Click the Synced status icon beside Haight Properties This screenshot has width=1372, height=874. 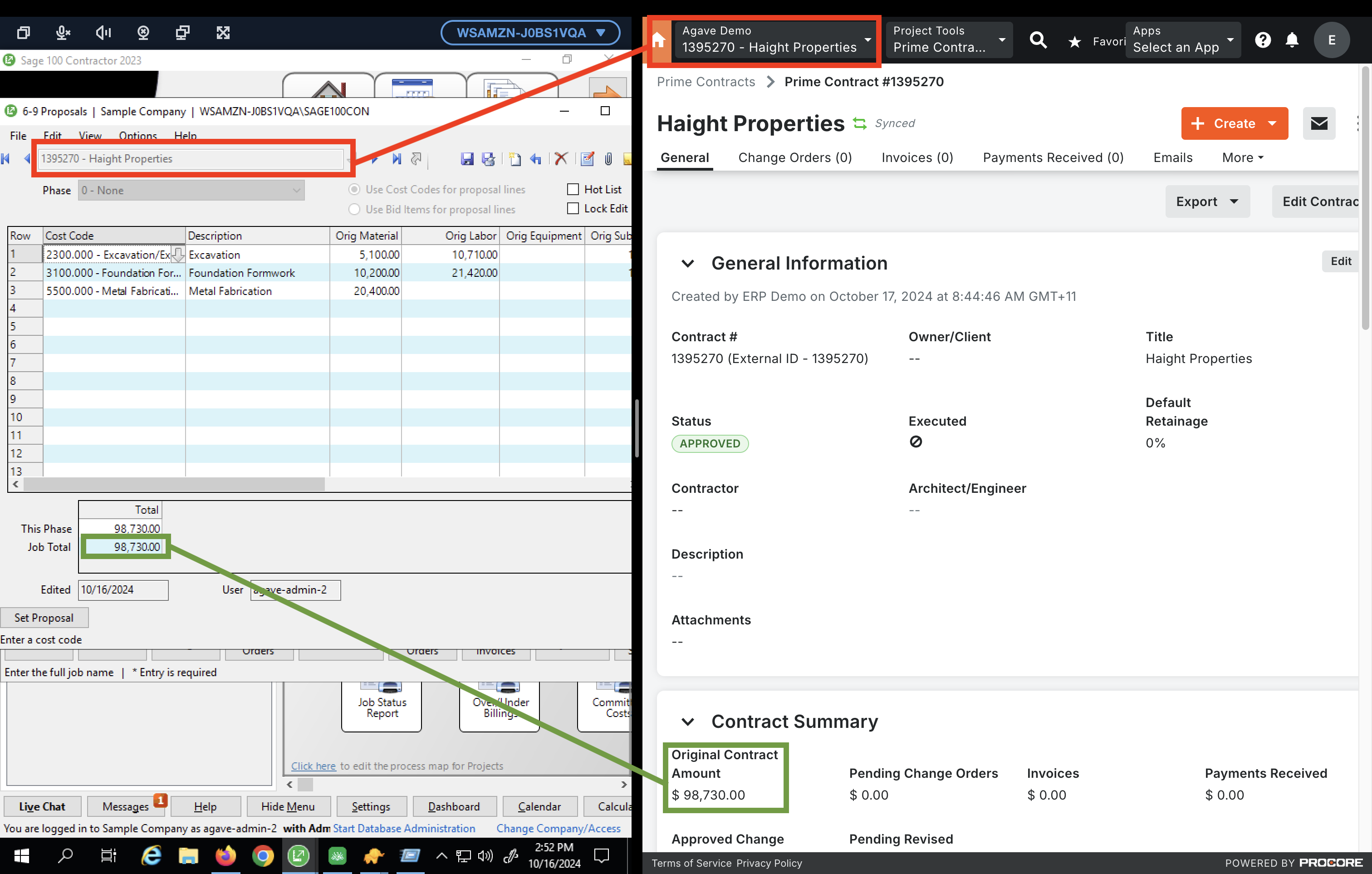pos(859,123)
